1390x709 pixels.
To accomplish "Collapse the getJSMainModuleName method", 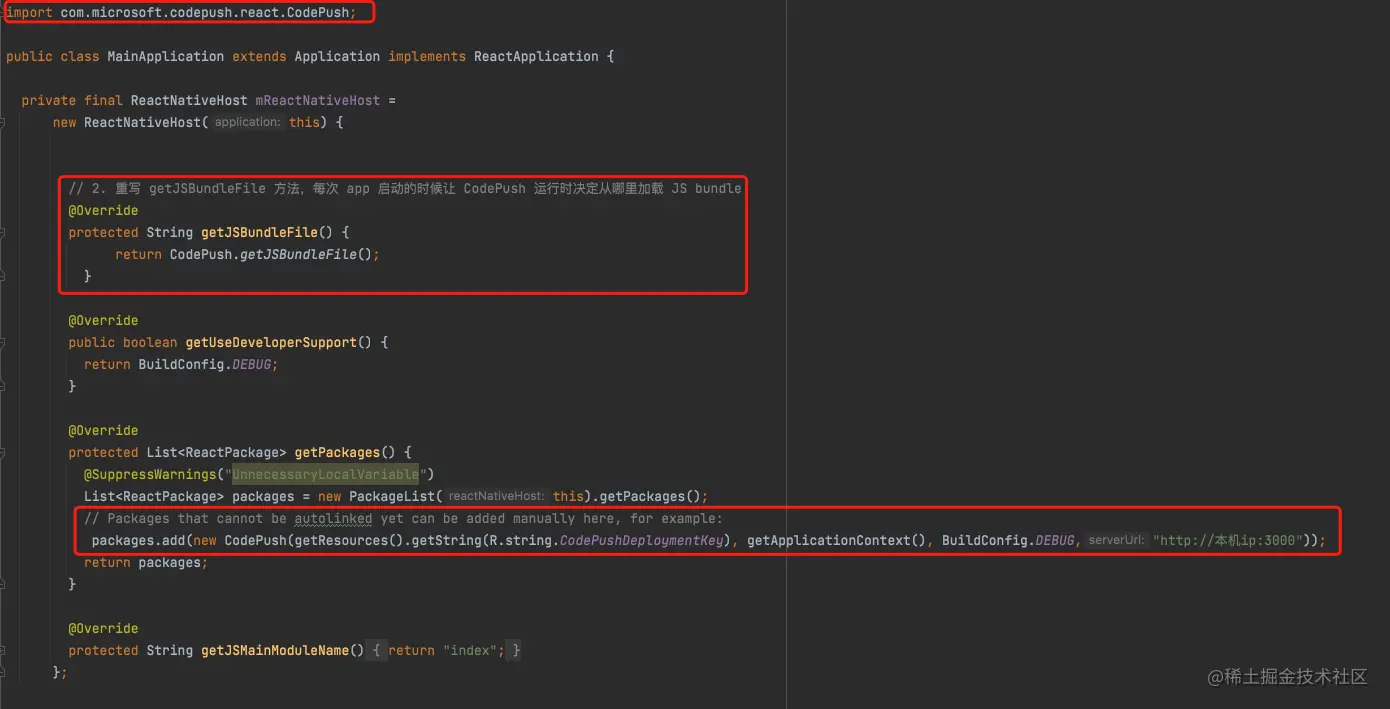I will pos(6,650).
